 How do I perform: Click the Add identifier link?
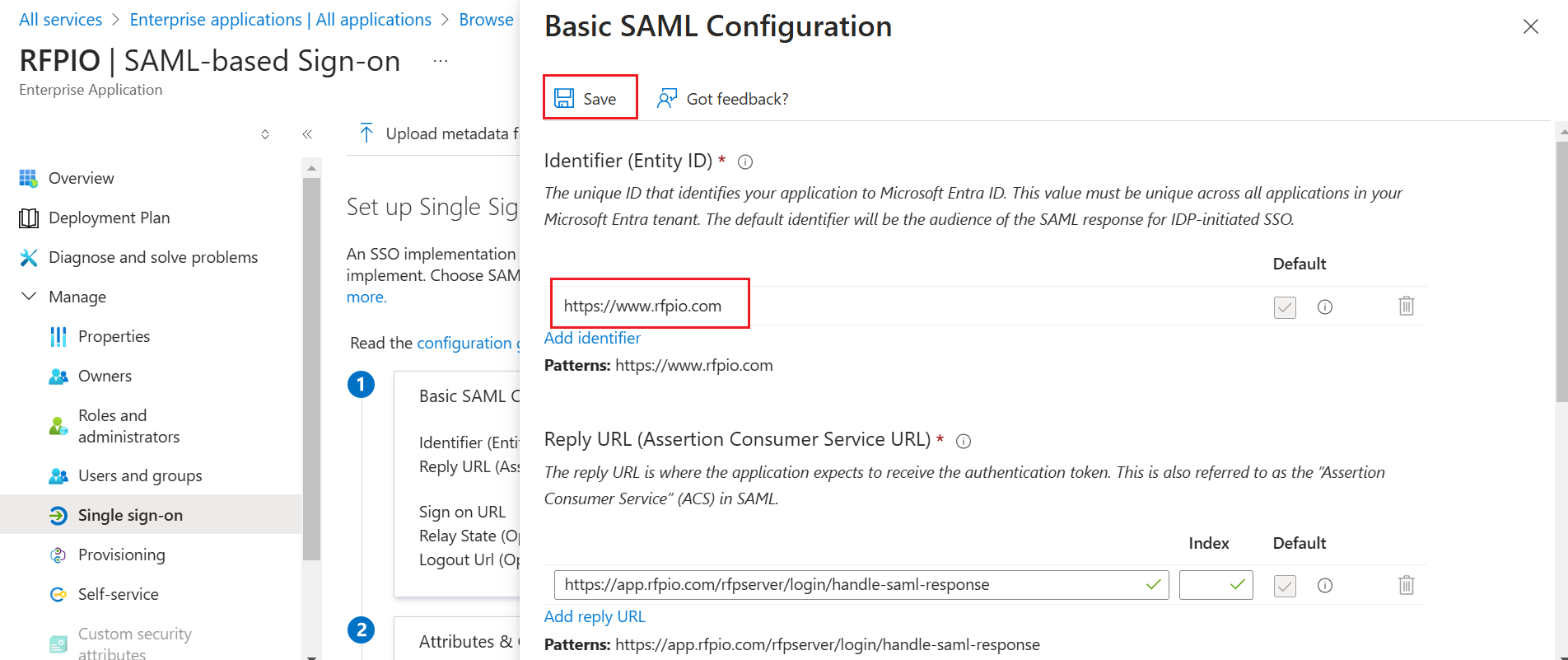coord(592,338)
